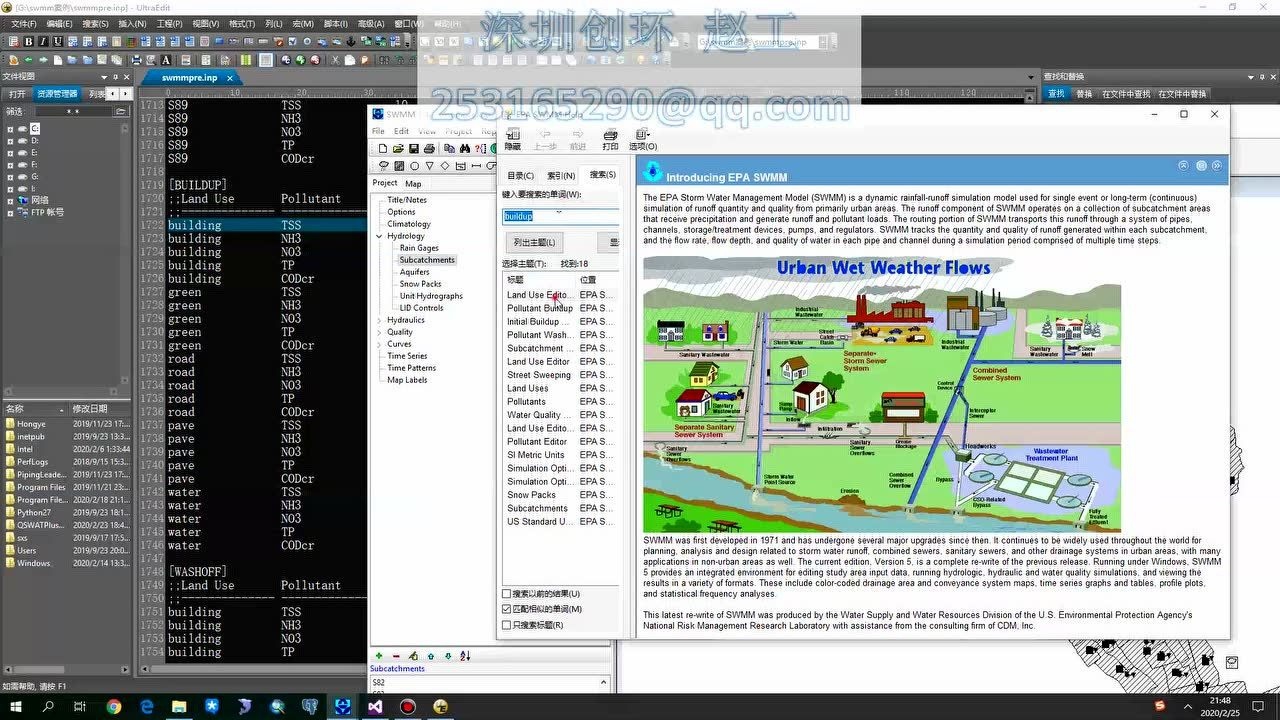Screen dimensions: 1280x720
Task: Click the SWMM find binoculars icon
Action: tap(465, 149)
